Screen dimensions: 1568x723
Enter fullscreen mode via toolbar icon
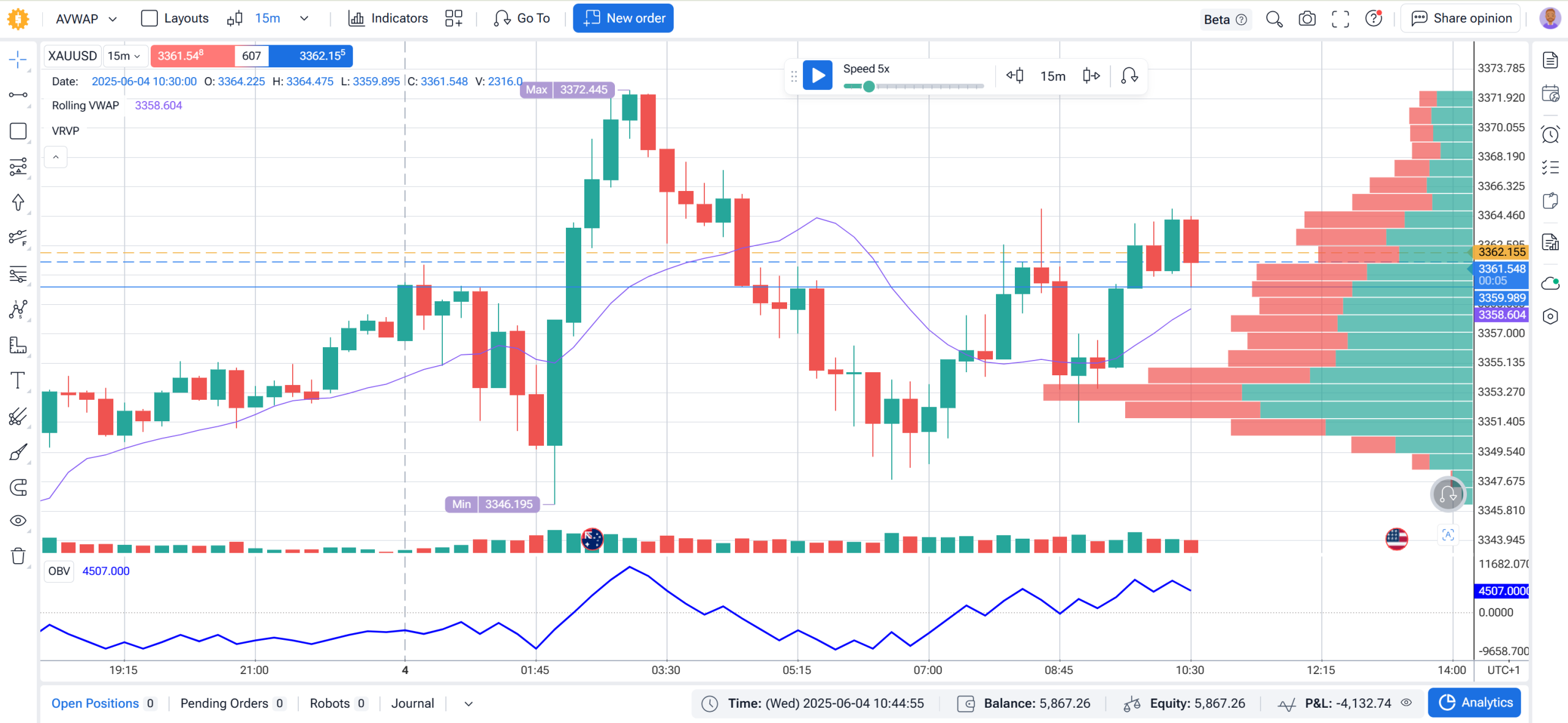coord(1340,18)
